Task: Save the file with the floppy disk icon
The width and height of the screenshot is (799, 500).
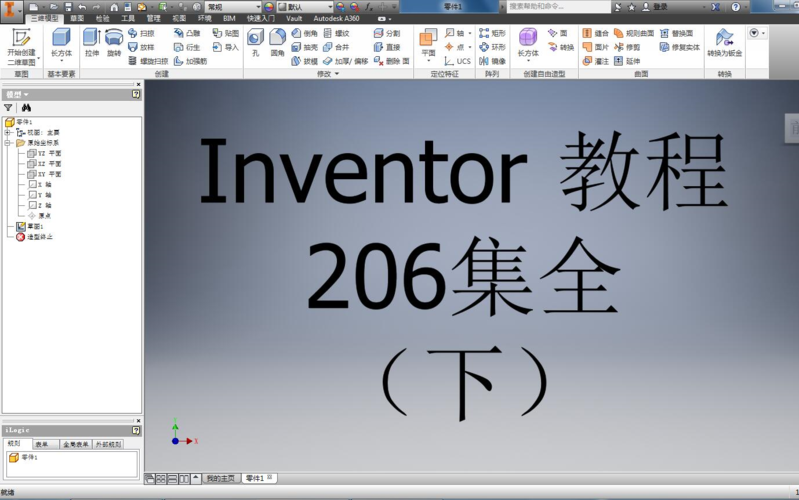Action: click(68, 7)
